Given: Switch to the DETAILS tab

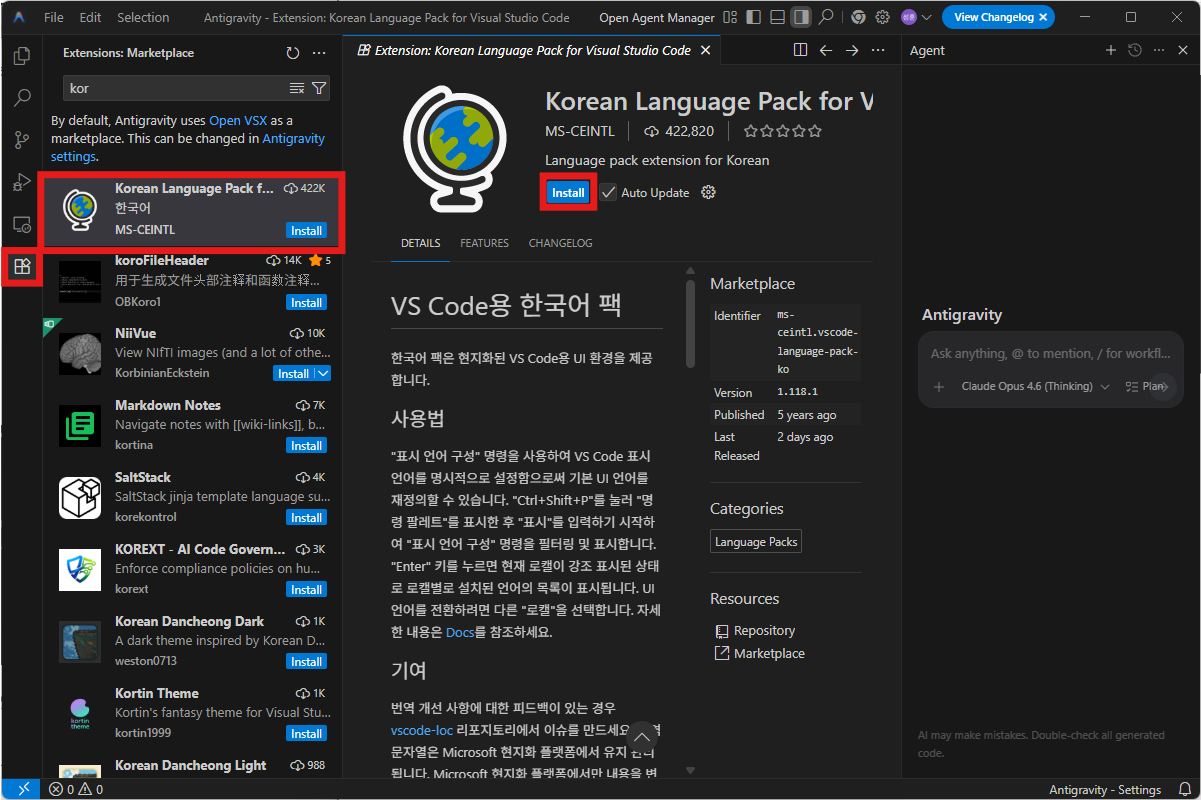Looking at the screenshot, I should tap(421, 243).
